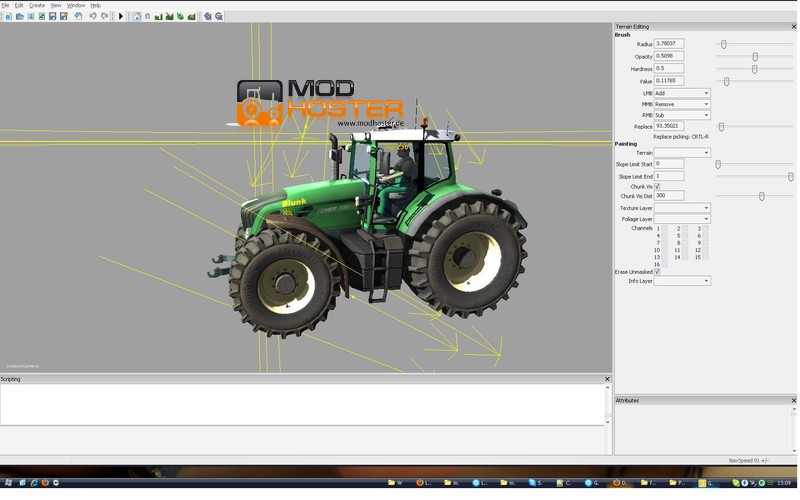Select the second green terrain paint icon
Image resolution: width=800 pixels, height=500 pixels.
169,17
